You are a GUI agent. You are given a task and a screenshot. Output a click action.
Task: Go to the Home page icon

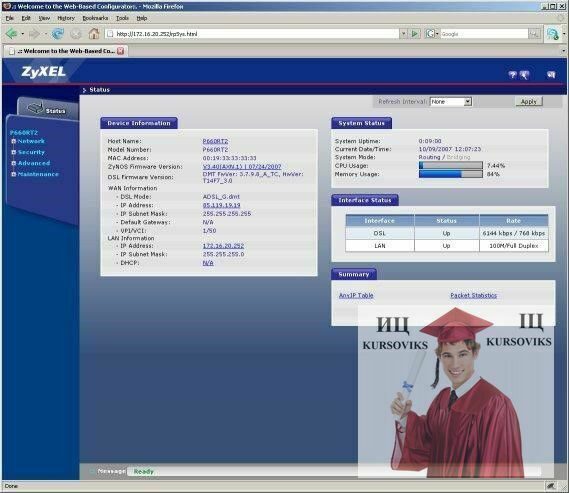tap(94, 34)
